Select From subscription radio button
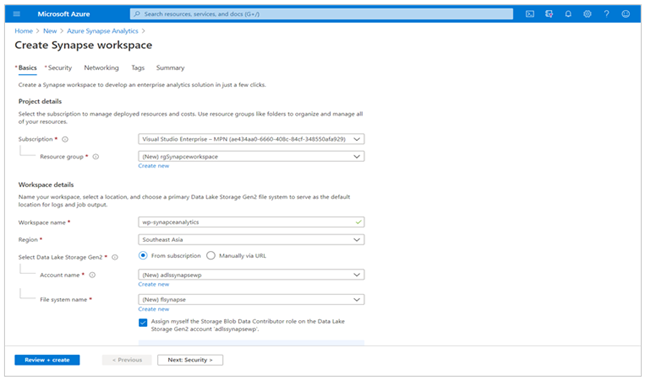645x380 pixels. (x=143, y=256)
